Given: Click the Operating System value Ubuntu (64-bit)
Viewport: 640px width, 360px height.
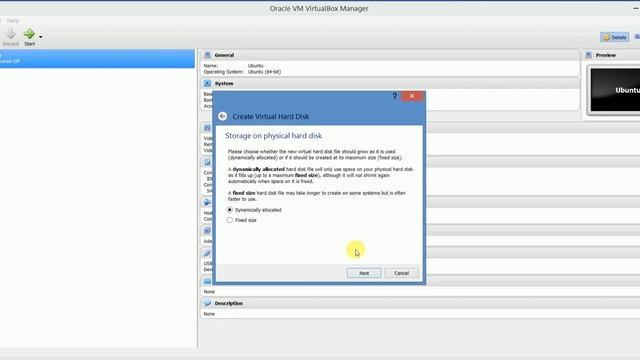Looking at the screenshot, I should [264, 72].
